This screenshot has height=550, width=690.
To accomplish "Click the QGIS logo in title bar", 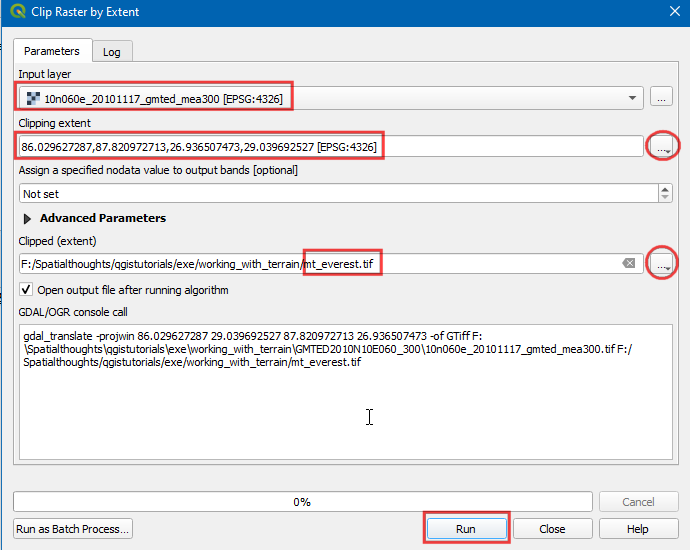I will (13, 12).
